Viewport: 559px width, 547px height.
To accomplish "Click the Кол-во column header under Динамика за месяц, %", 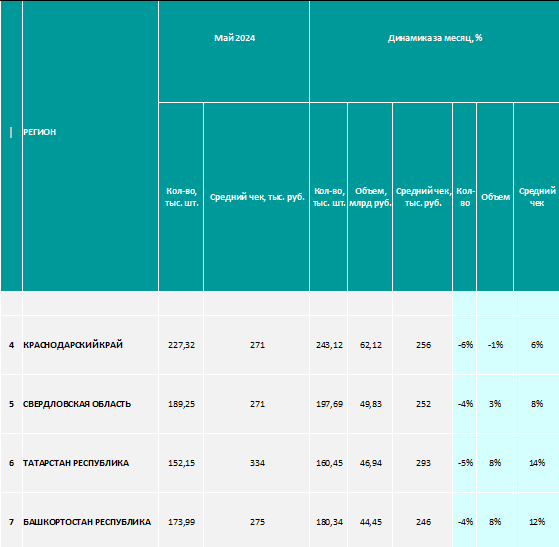I will tap(465, 197).
